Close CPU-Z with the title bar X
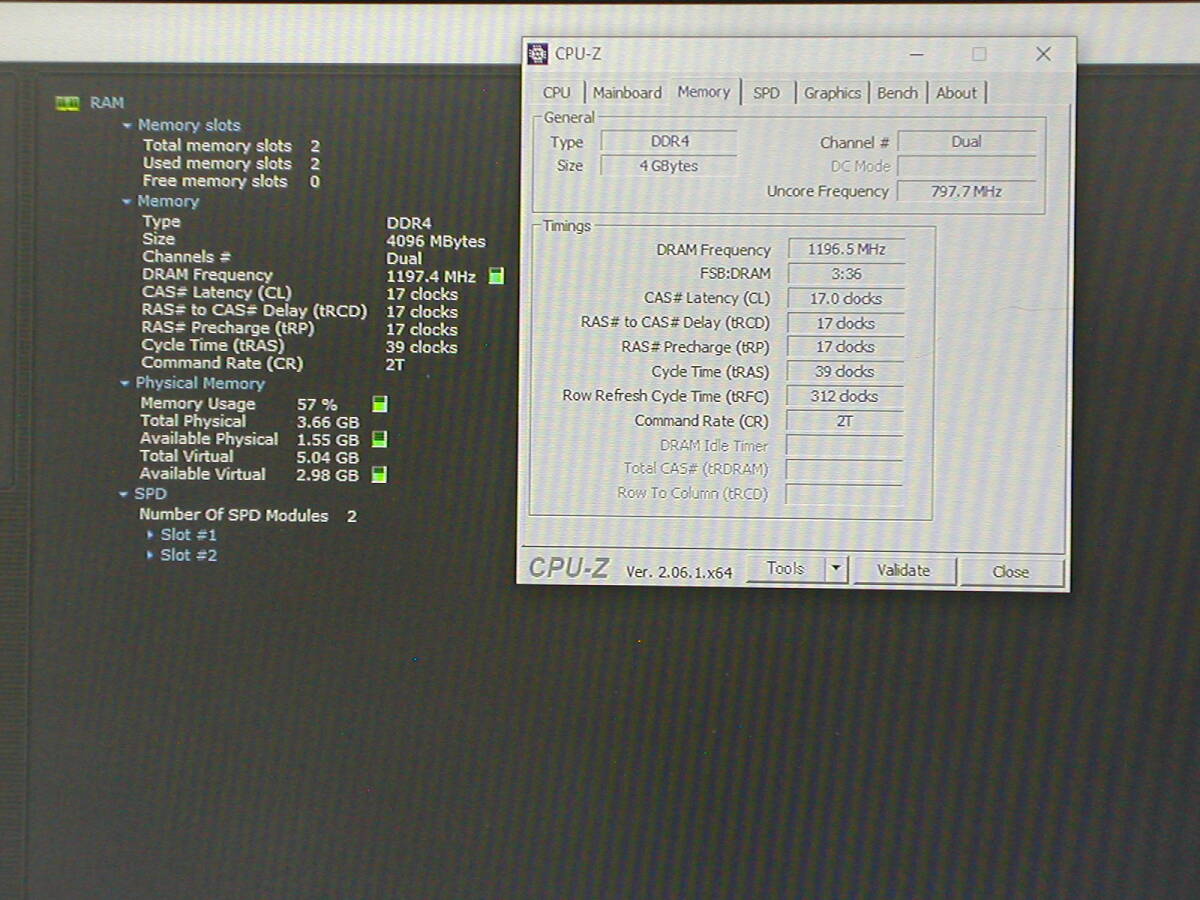The width and height of the screenshot is (1200, 900). click(1043, 54)
